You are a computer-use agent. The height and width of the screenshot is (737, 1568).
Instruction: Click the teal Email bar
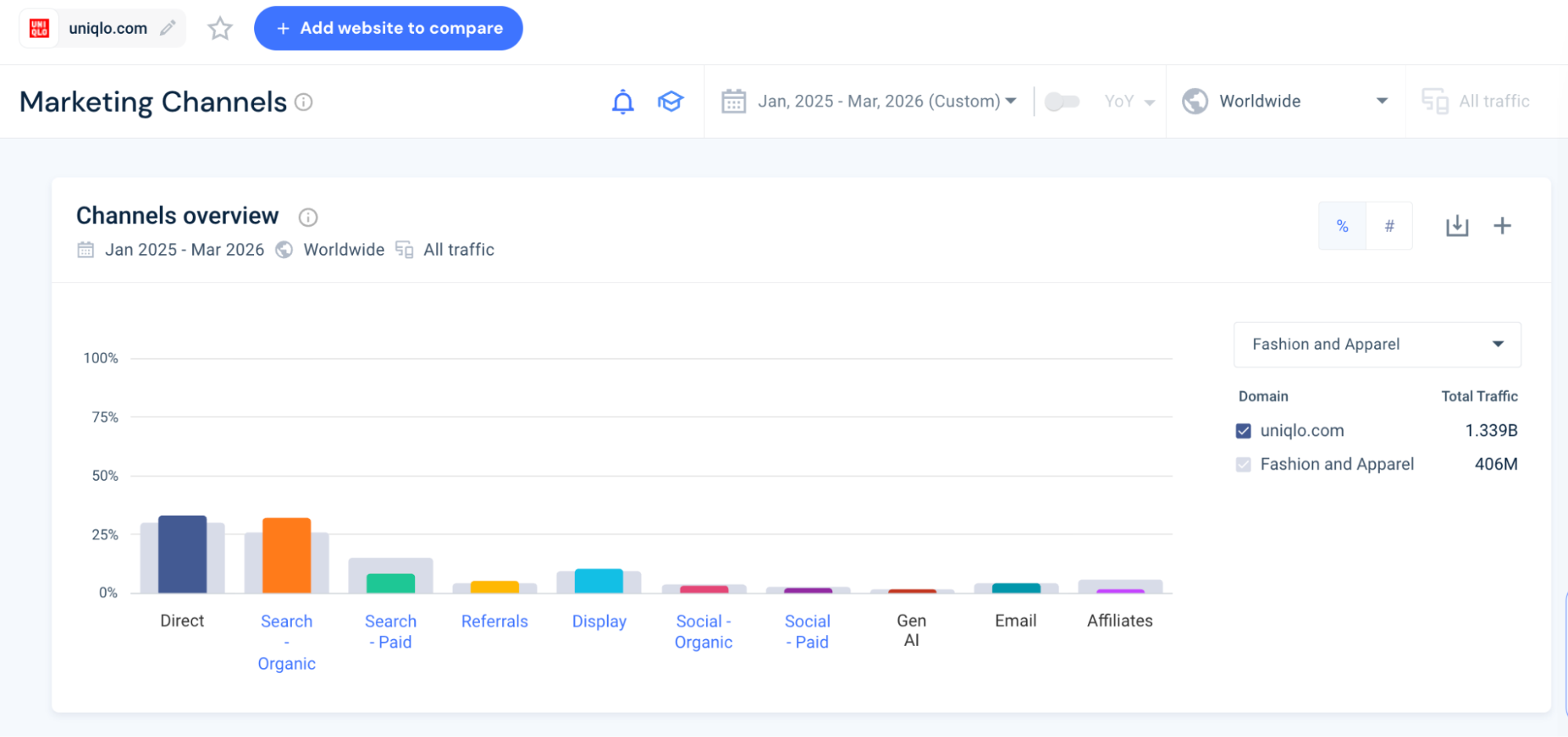click(x=1017, y=588)
